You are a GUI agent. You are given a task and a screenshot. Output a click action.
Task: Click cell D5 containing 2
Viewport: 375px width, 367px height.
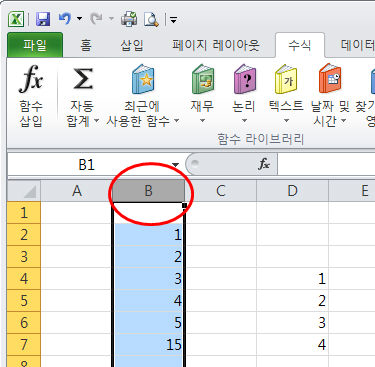coord(292,301)
